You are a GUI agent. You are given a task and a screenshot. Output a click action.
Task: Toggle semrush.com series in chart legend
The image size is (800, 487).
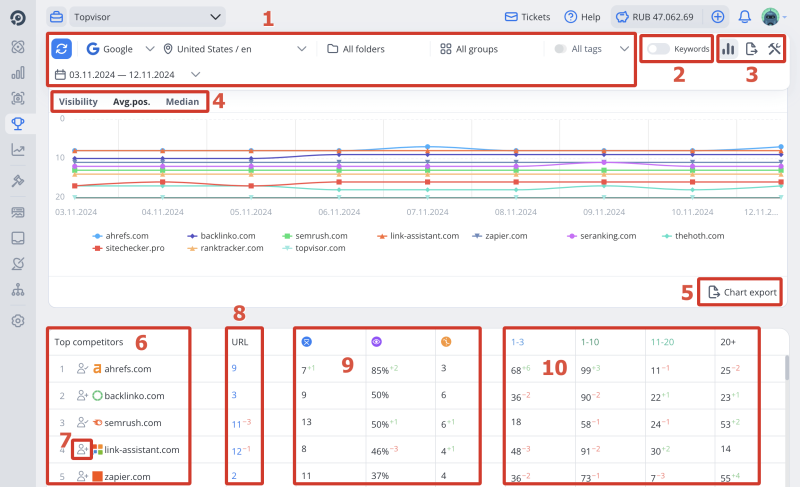pyautogui.click(x=315, y=236)
